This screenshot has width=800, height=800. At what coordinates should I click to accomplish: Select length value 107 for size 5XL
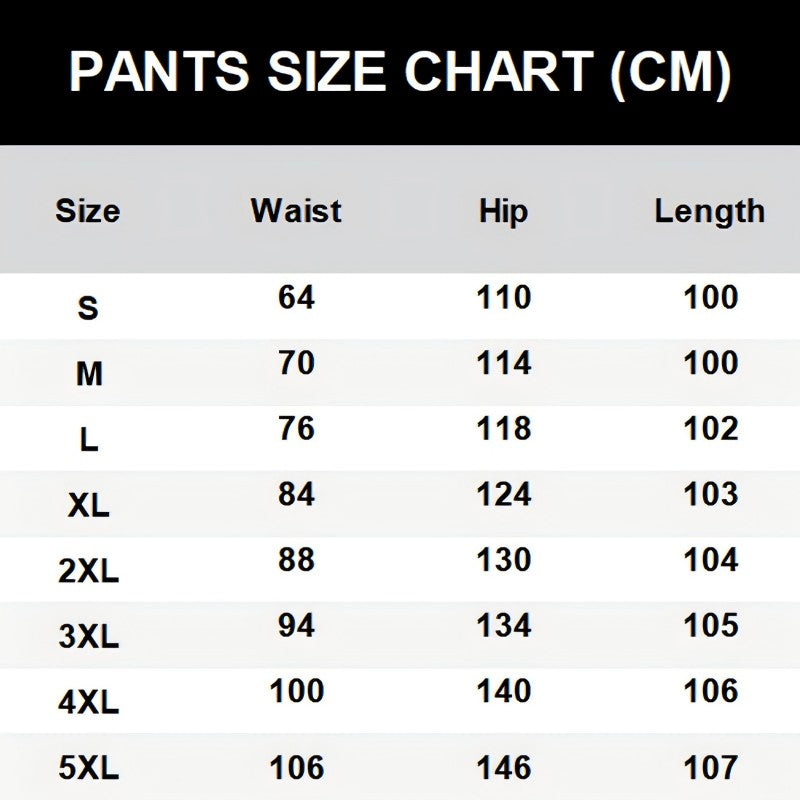point(711,767)
